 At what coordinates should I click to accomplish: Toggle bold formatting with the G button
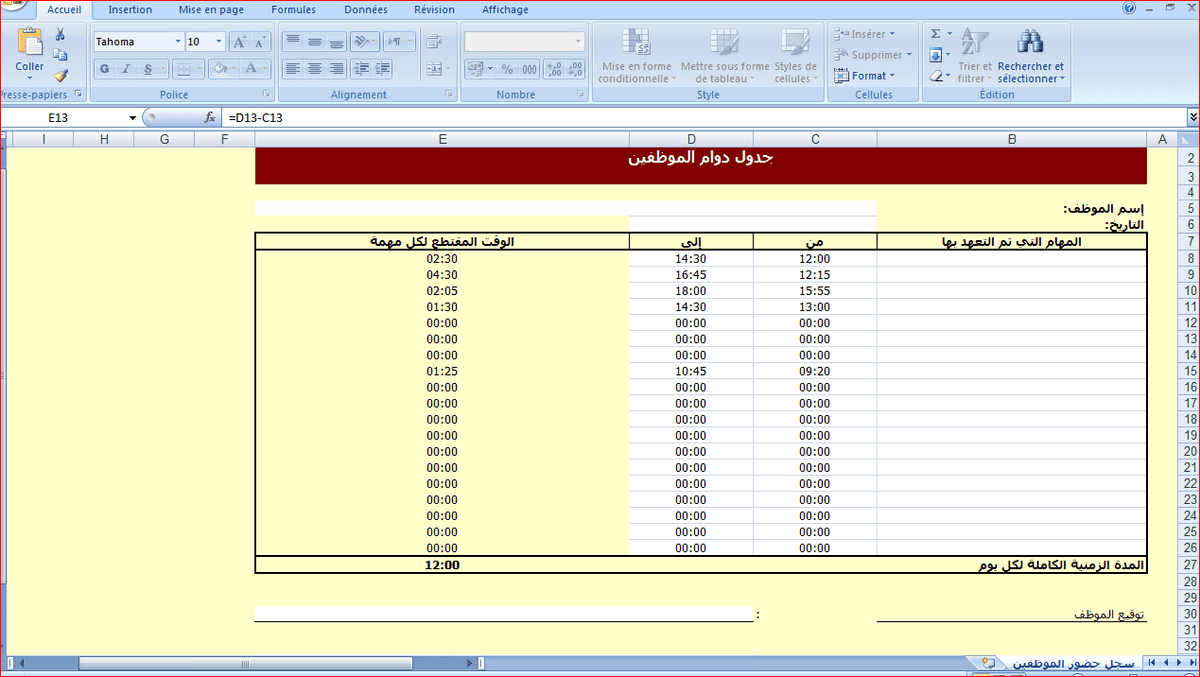(x=104, y=69)
